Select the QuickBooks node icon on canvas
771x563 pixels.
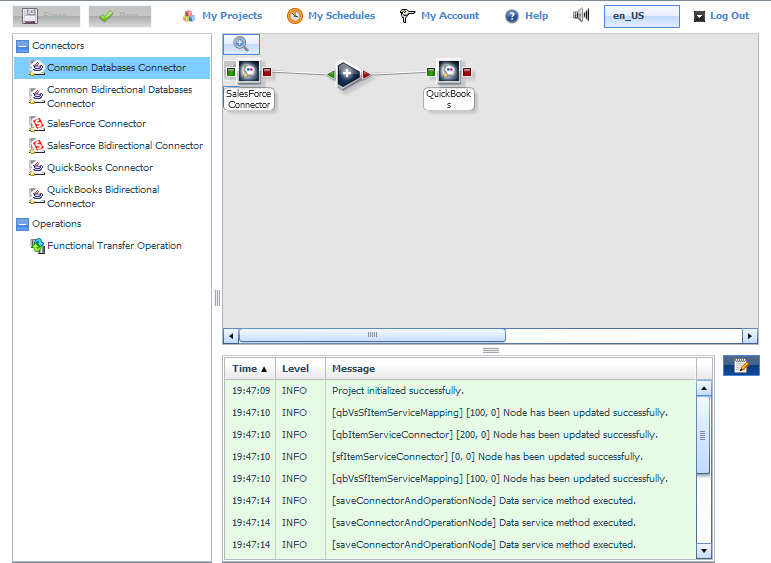click(449, 72)
